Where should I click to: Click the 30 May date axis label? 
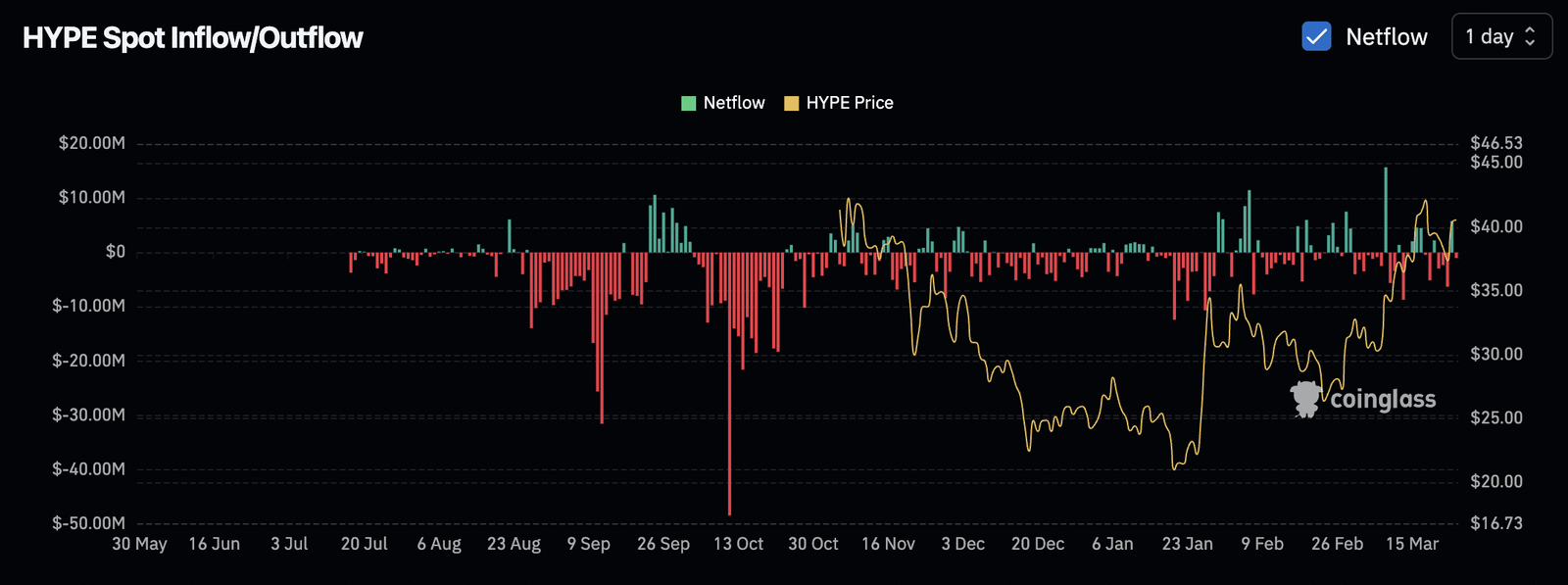tap(139, 544)
